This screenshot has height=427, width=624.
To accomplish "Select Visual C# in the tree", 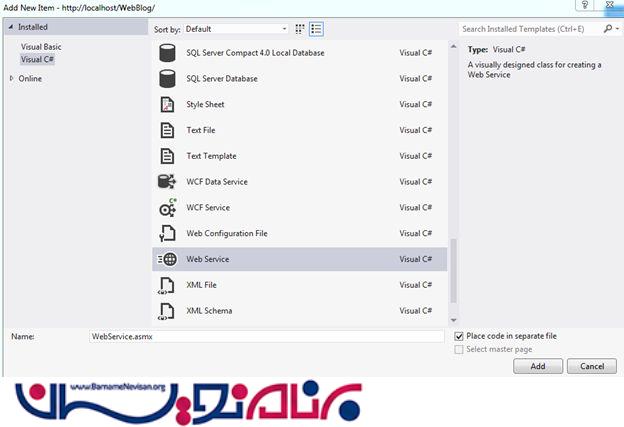I will (38, 59).
